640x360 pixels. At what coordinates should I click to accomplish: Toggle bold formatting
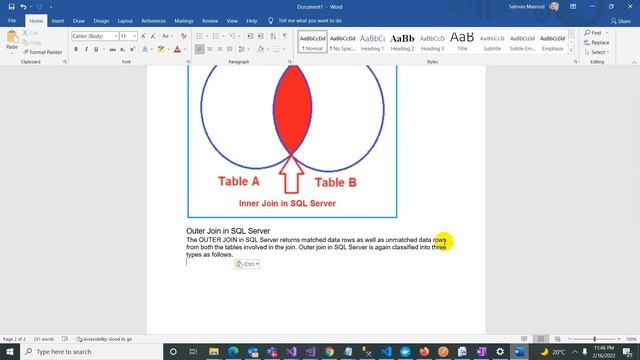click(76, 49)
